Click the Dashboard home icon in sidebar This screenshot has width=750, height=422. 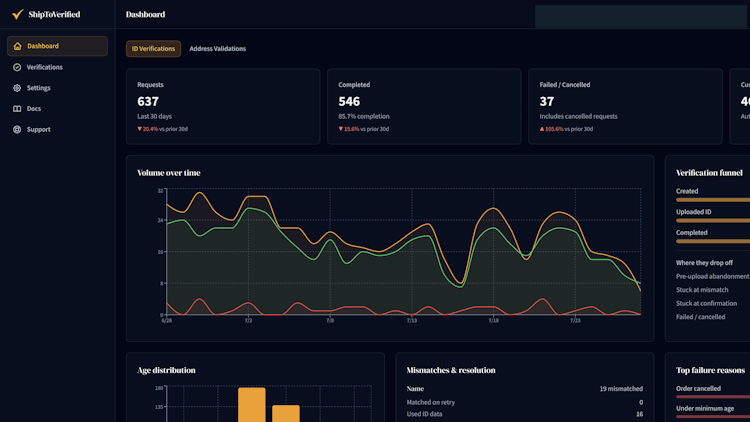coord(17,46)
